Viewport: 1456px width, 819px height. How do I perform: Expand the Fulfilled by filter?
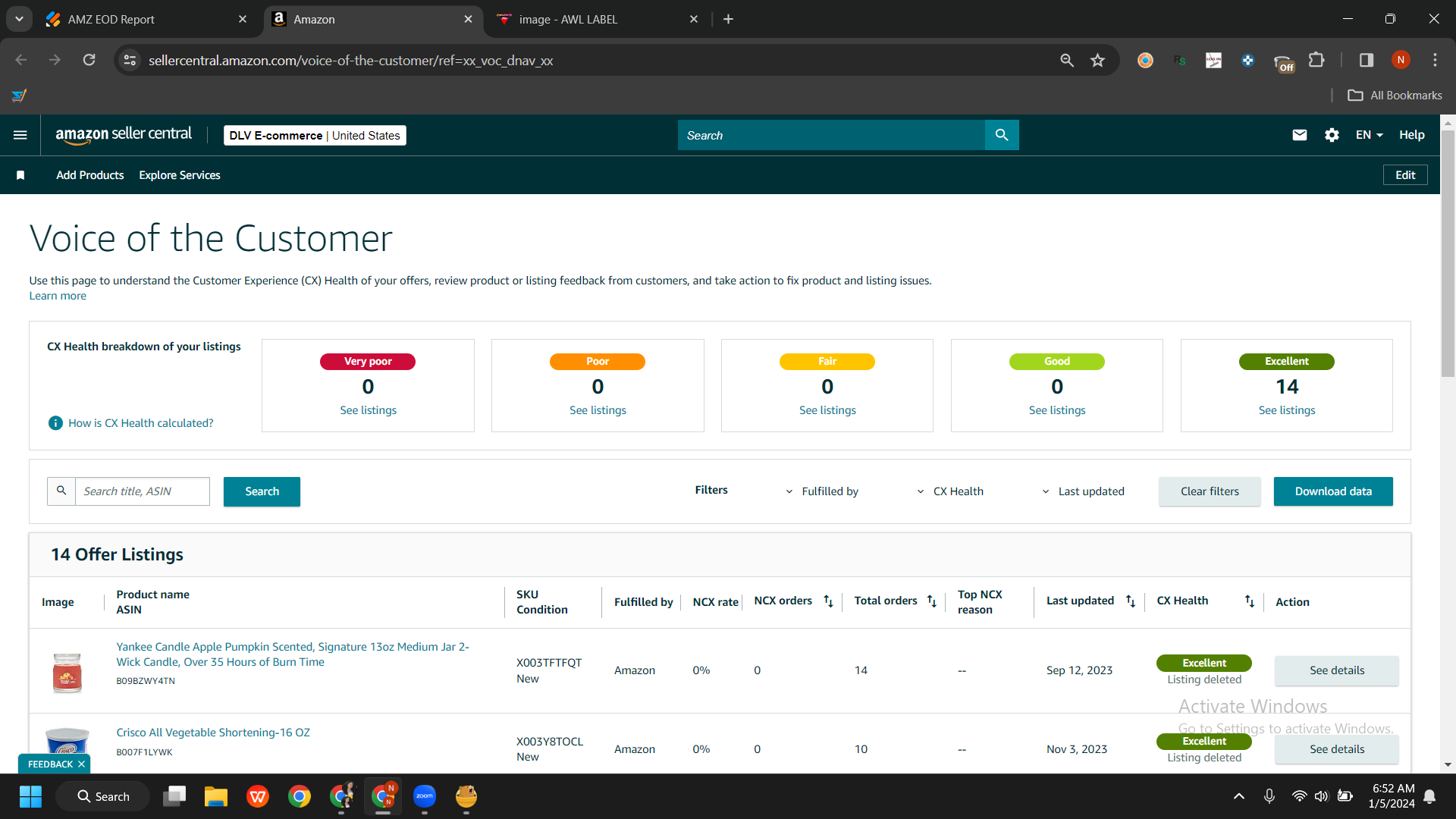coord(822,491)
